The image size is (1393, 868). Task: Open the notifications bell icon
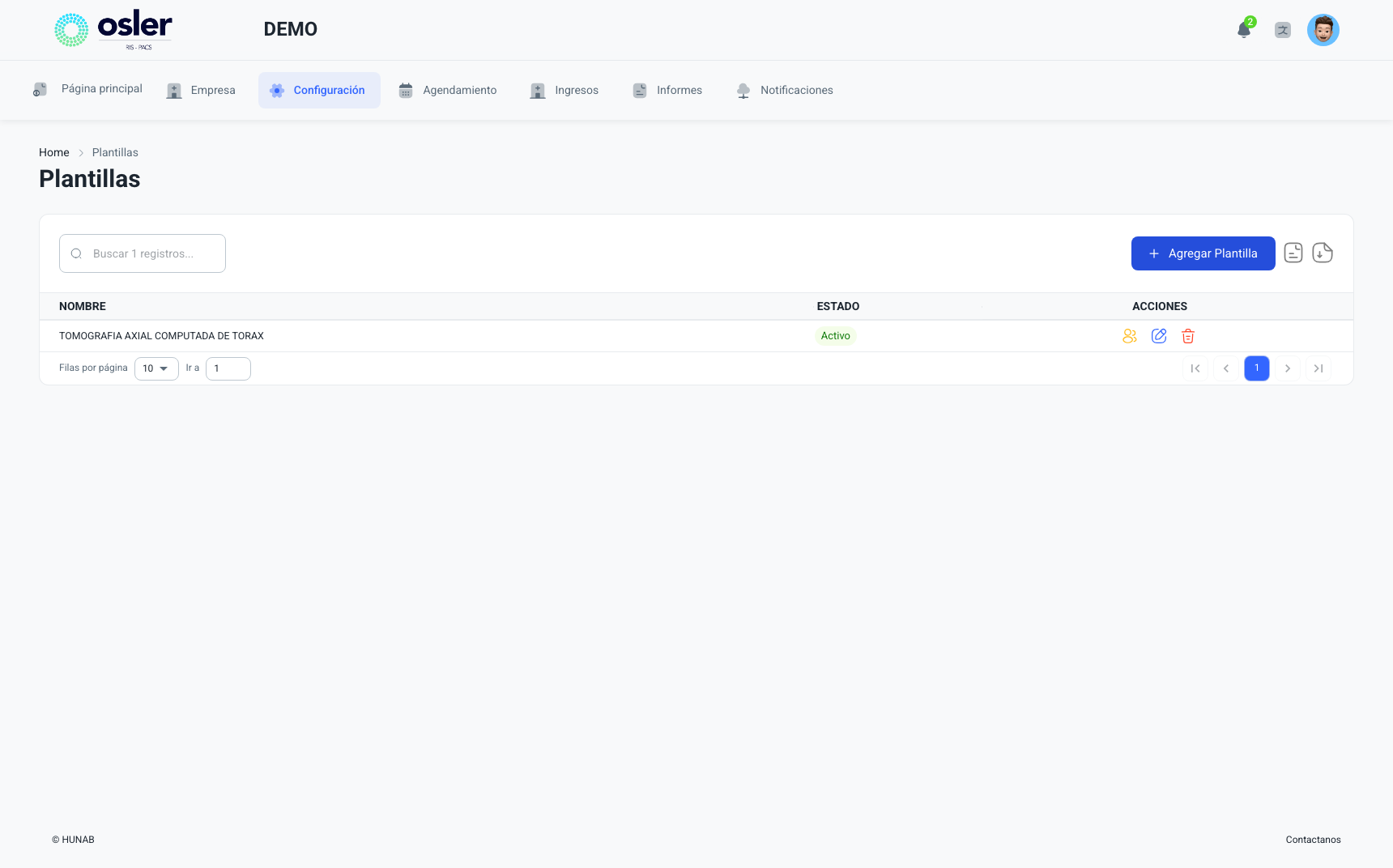point(1244,30)
